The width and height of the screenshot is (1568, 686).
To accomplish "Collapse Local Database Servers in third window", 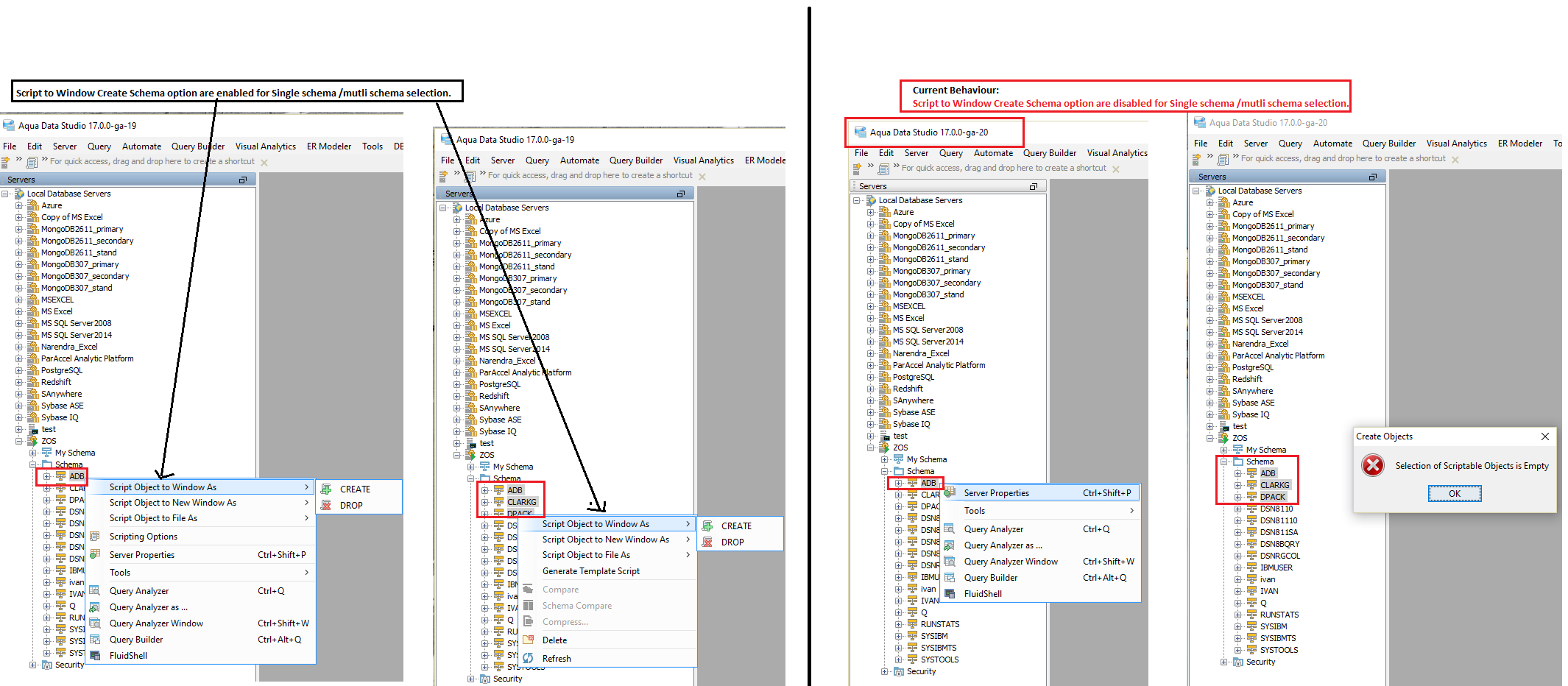I will (x=857, y=200).
